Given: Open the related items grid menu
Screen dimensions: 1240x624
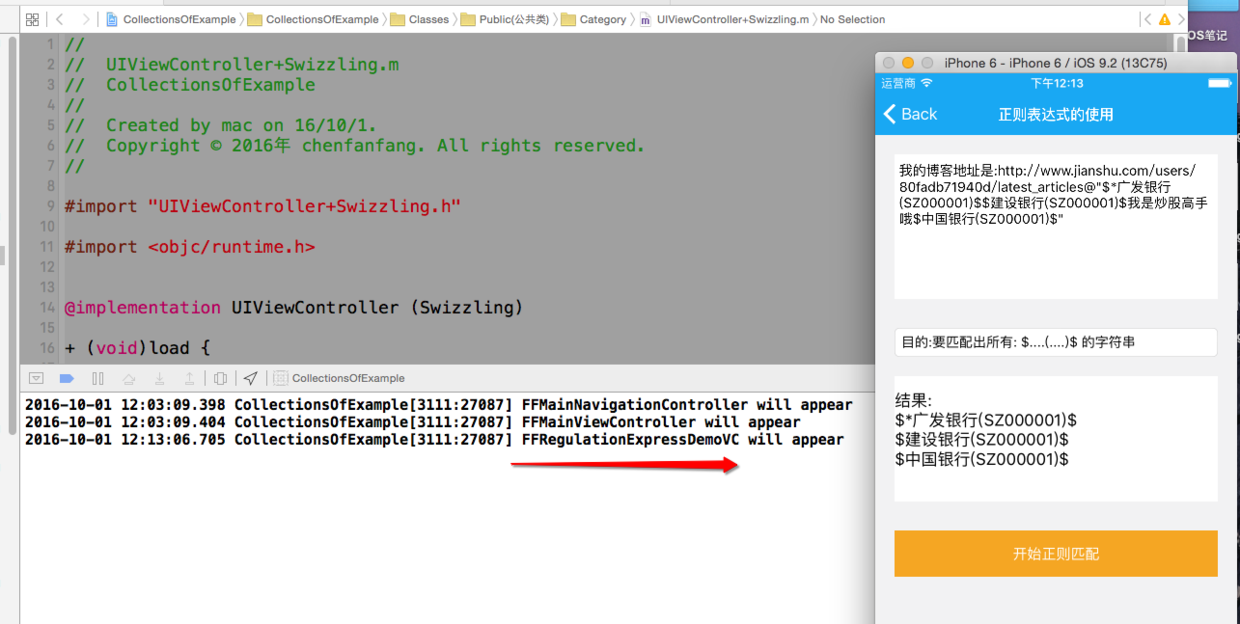Looking at the screenshot, I should point(32,19).
